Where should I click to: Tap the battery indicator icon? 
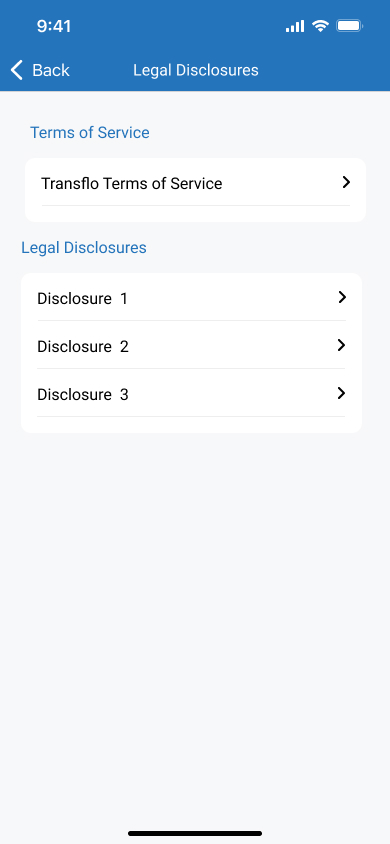350,25
